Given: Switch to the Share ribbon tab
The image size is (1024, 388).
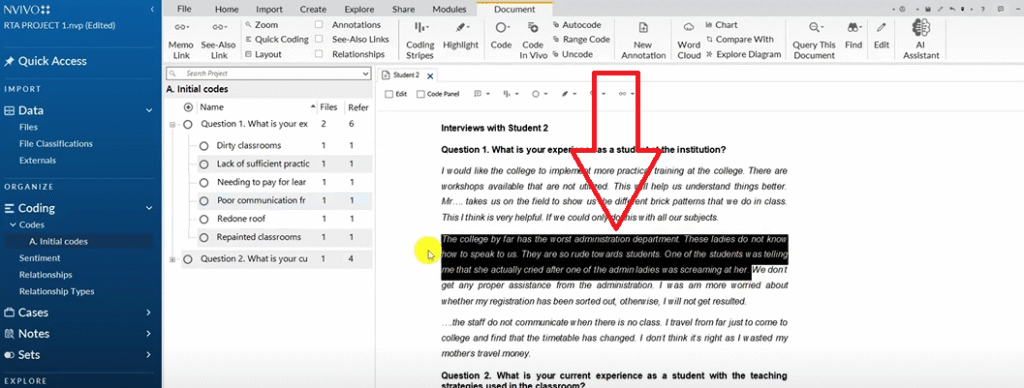Looking at the screenshot, I should pos(403,9).
